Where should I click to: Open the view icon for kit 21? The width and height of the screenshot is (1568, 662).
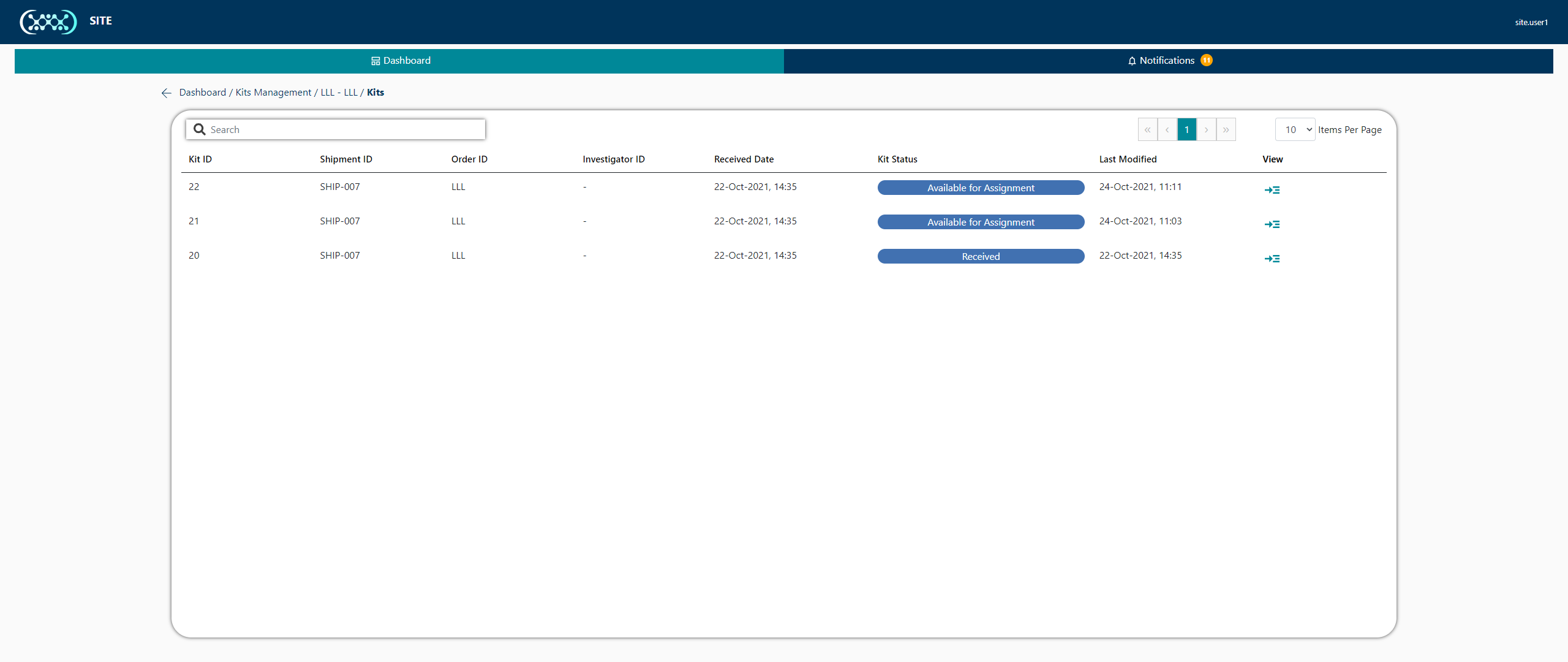pyautogui.click(x=1272, y=224)
